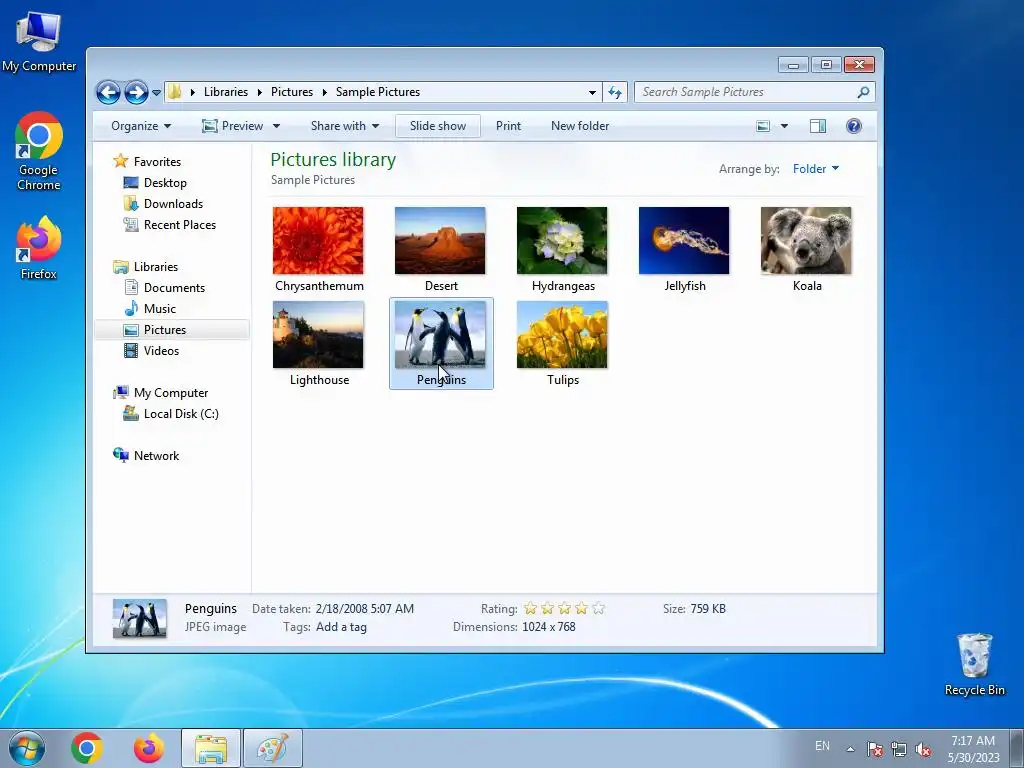Open the recent pages dropdown arrow
1024x768 pixels.
pos(157,93)
